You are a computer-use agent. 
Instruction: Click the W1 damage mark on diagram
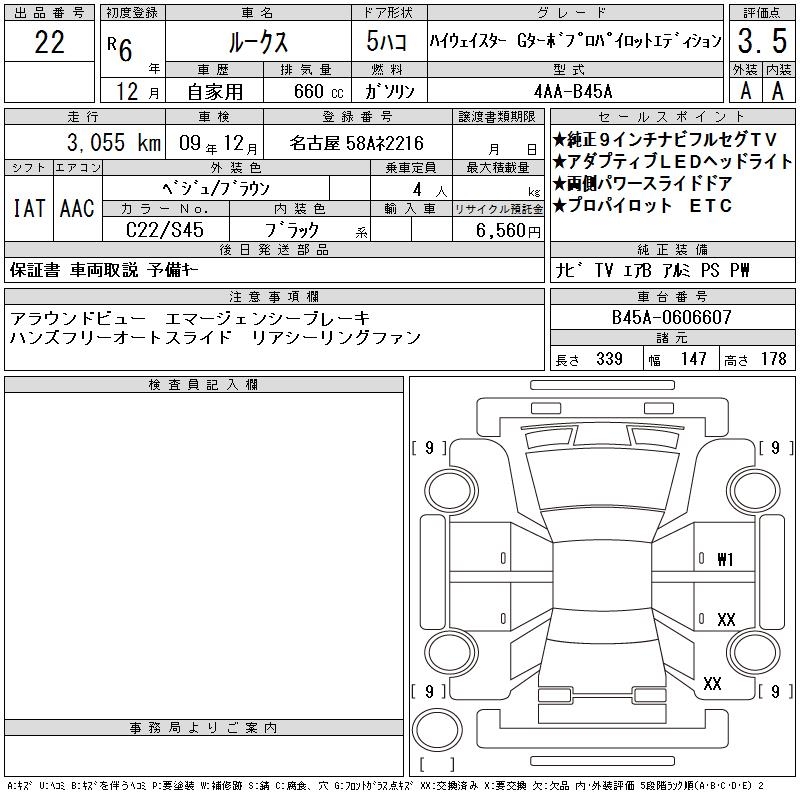tap(725, 560)
